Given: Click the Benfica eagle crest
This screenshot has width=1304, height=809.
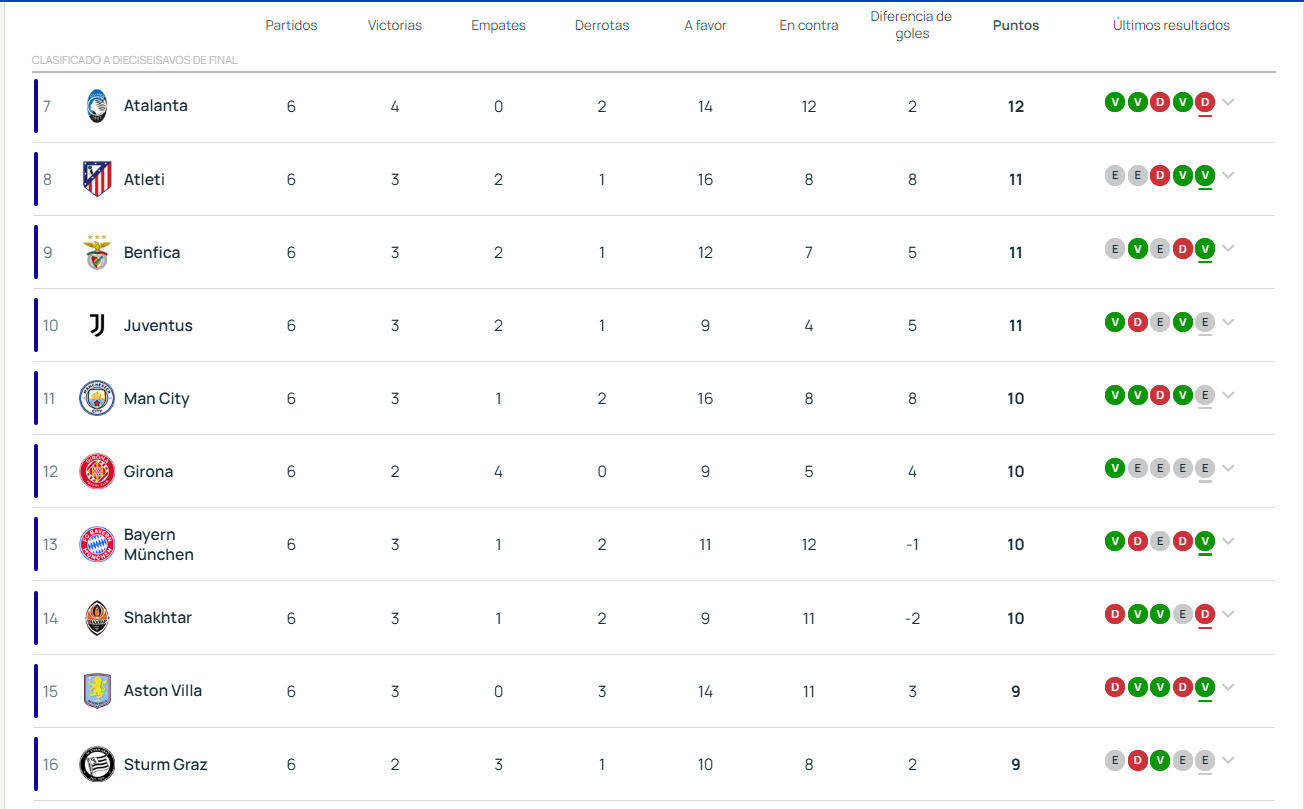Looking at the screenshot, I should point(97,253).
